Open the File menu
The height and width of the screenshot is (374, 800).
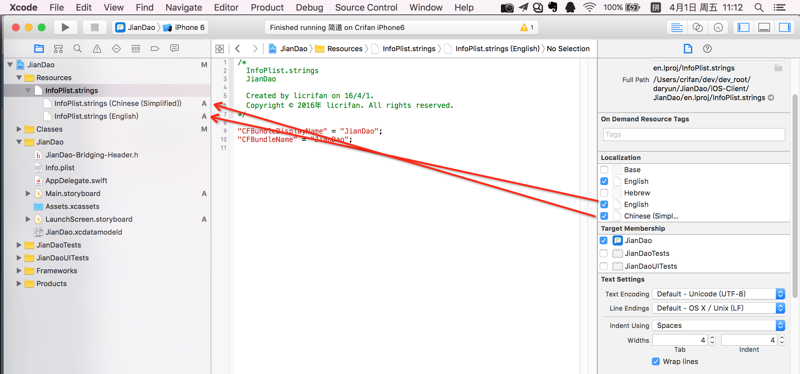point(57,8)
